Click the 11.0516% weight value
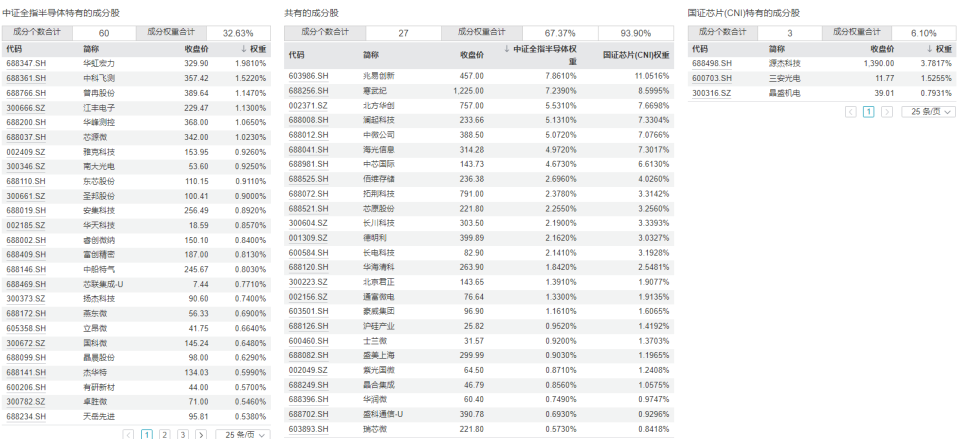Screen dimensions: 960x439 (x=651, y=76)
